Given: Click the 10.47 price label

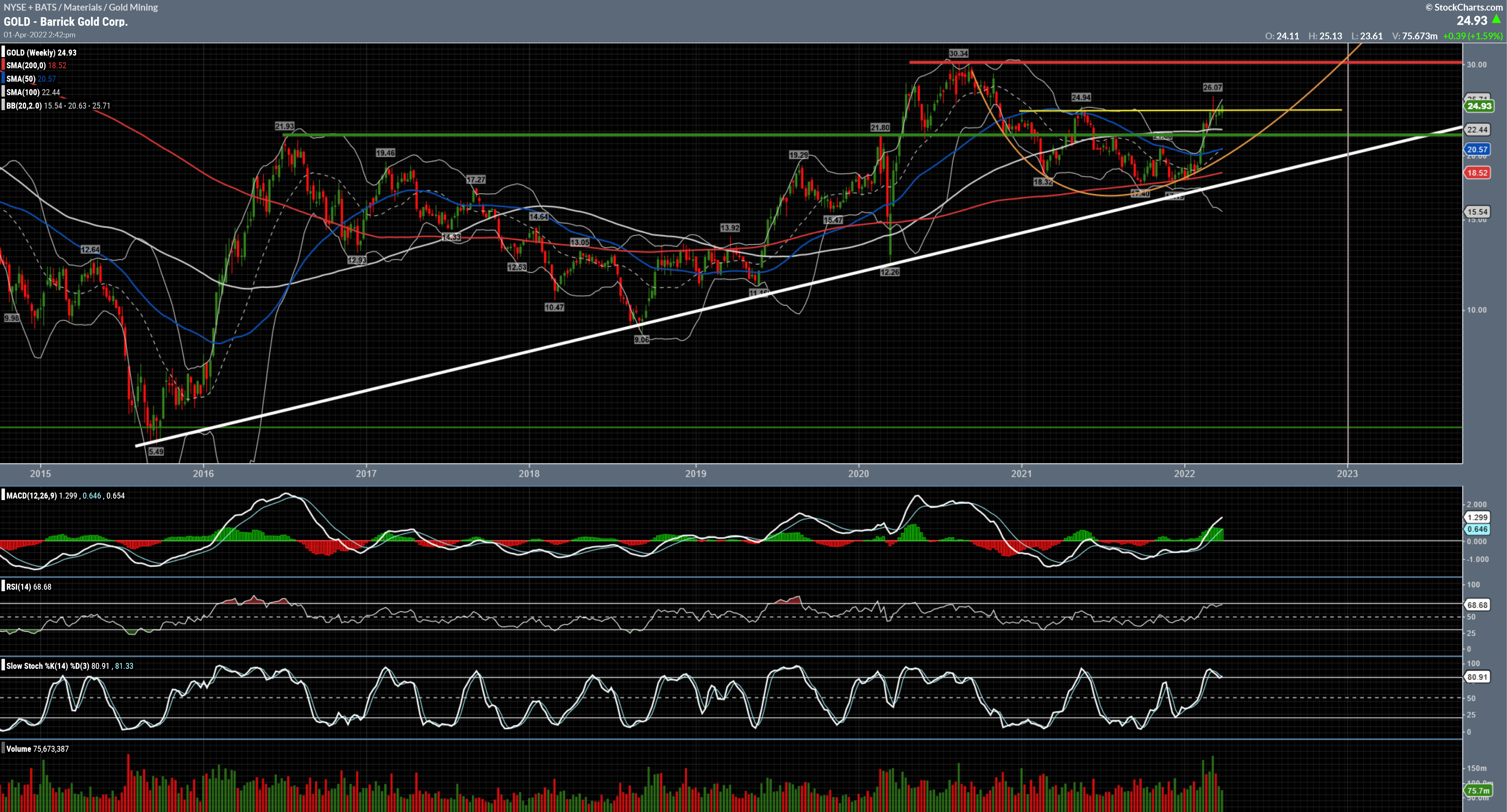Looking at the screenshot, I should pyautogui.click(x=554, y=307).
